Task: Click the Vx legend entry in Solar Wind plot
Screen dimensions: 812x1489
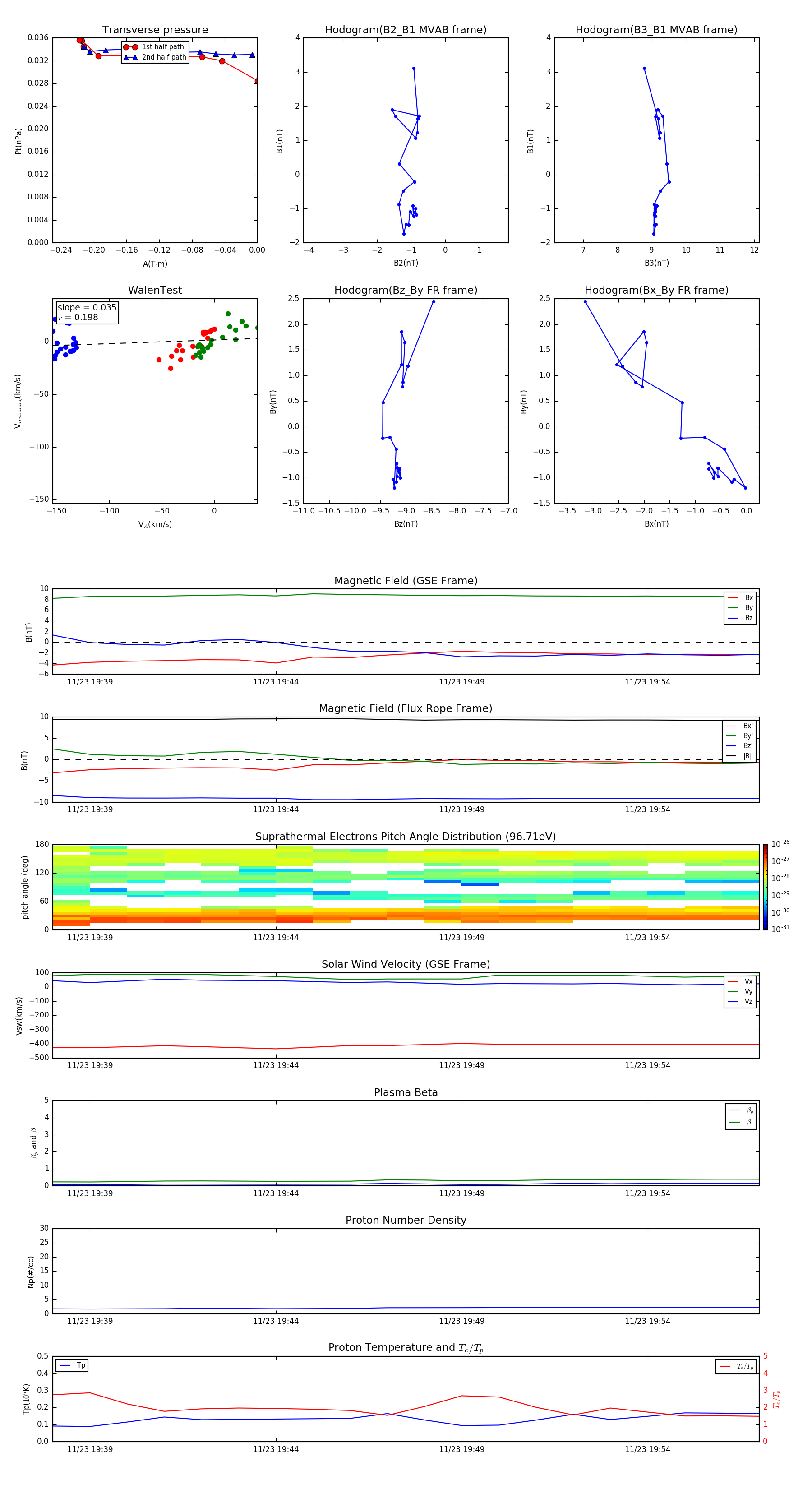Action: pos(740,981)
